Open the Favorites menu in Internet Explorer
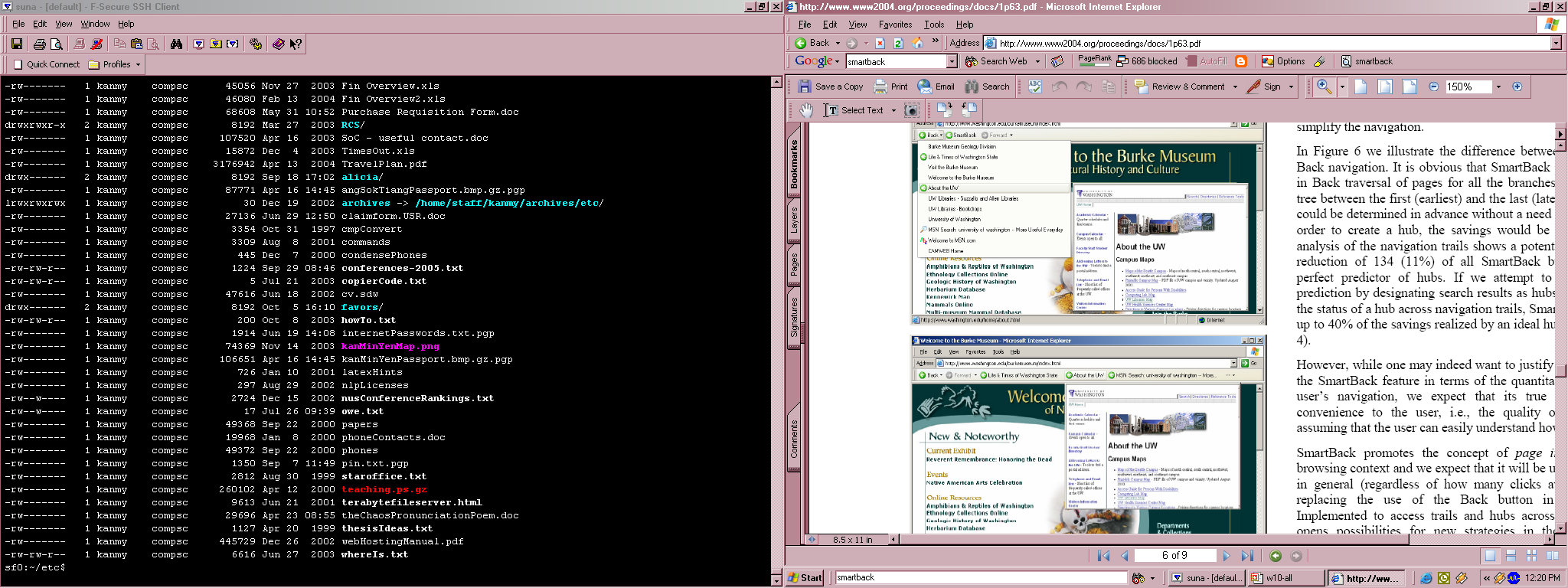Image resolution: width=1568 pixels, height=588 pixels. click(895, 24)
